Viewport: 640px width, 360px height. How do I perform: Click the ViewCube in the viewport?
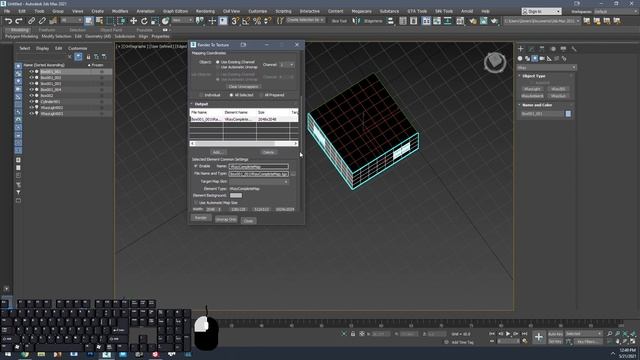(x=495, y=62)
